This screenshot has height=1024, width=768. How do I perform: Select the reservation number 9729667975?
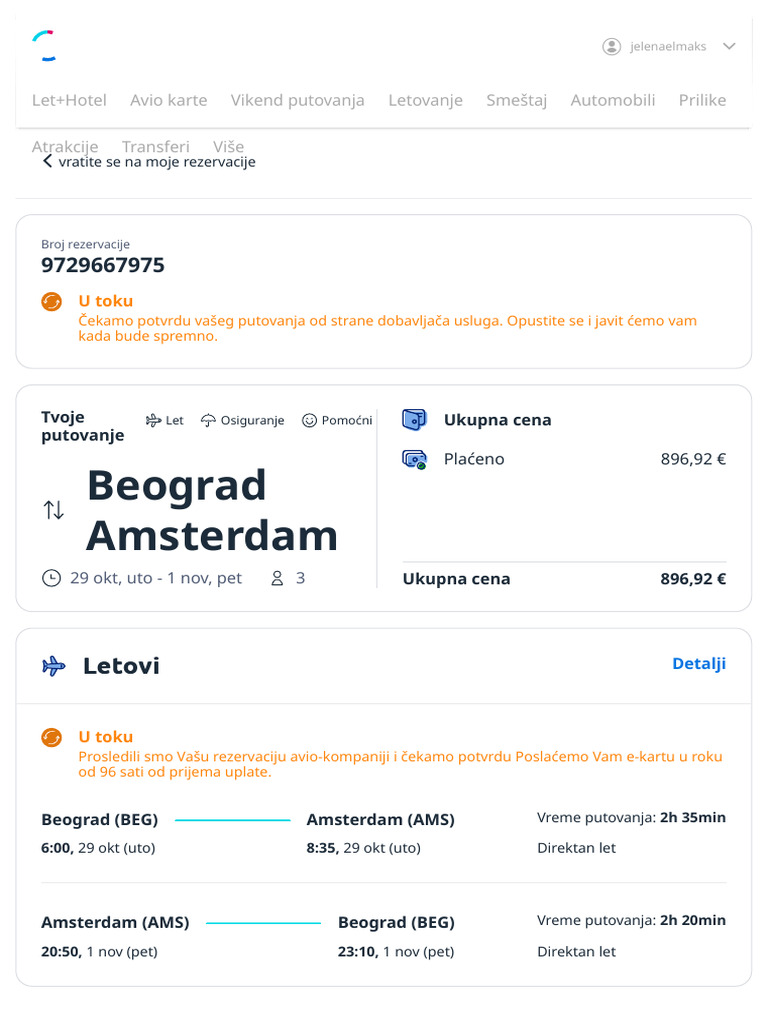[103, 265]
